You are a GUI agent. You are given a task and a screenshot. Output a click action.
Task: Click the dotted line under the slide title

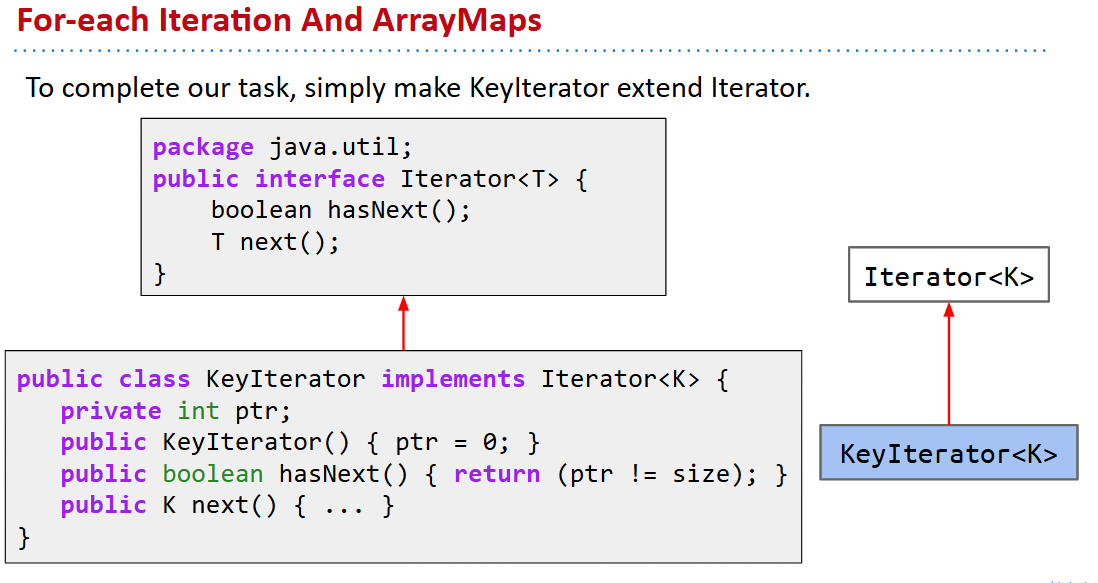point(530,50)
